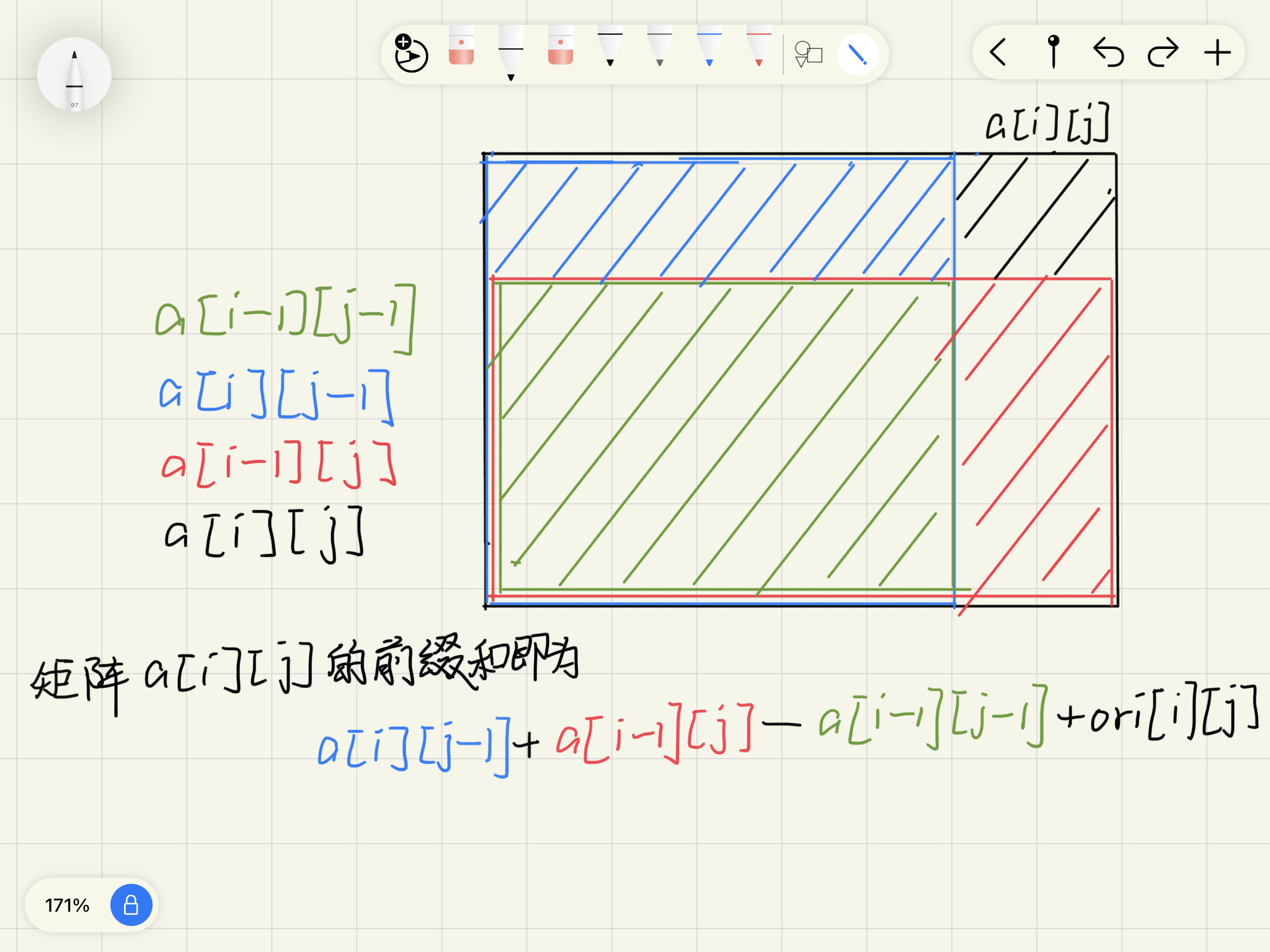Viewport: 1270px width, 952px height.
Task: Undo the last stroke
Action: point(1108,53)
